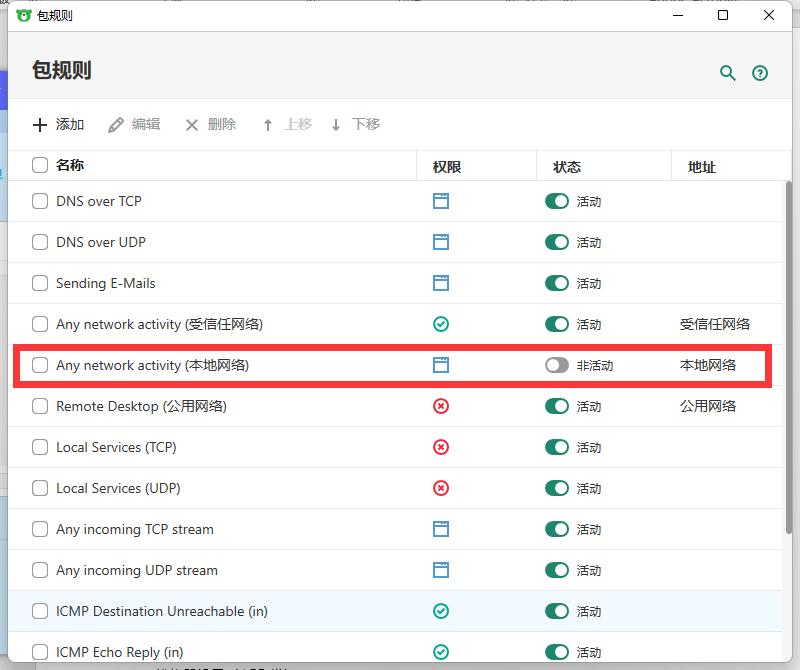Image resolution: width=800 pixels, height=670 pixels.
Task: Click 编辑 to edit selected rule
Action: pos(133,124)
